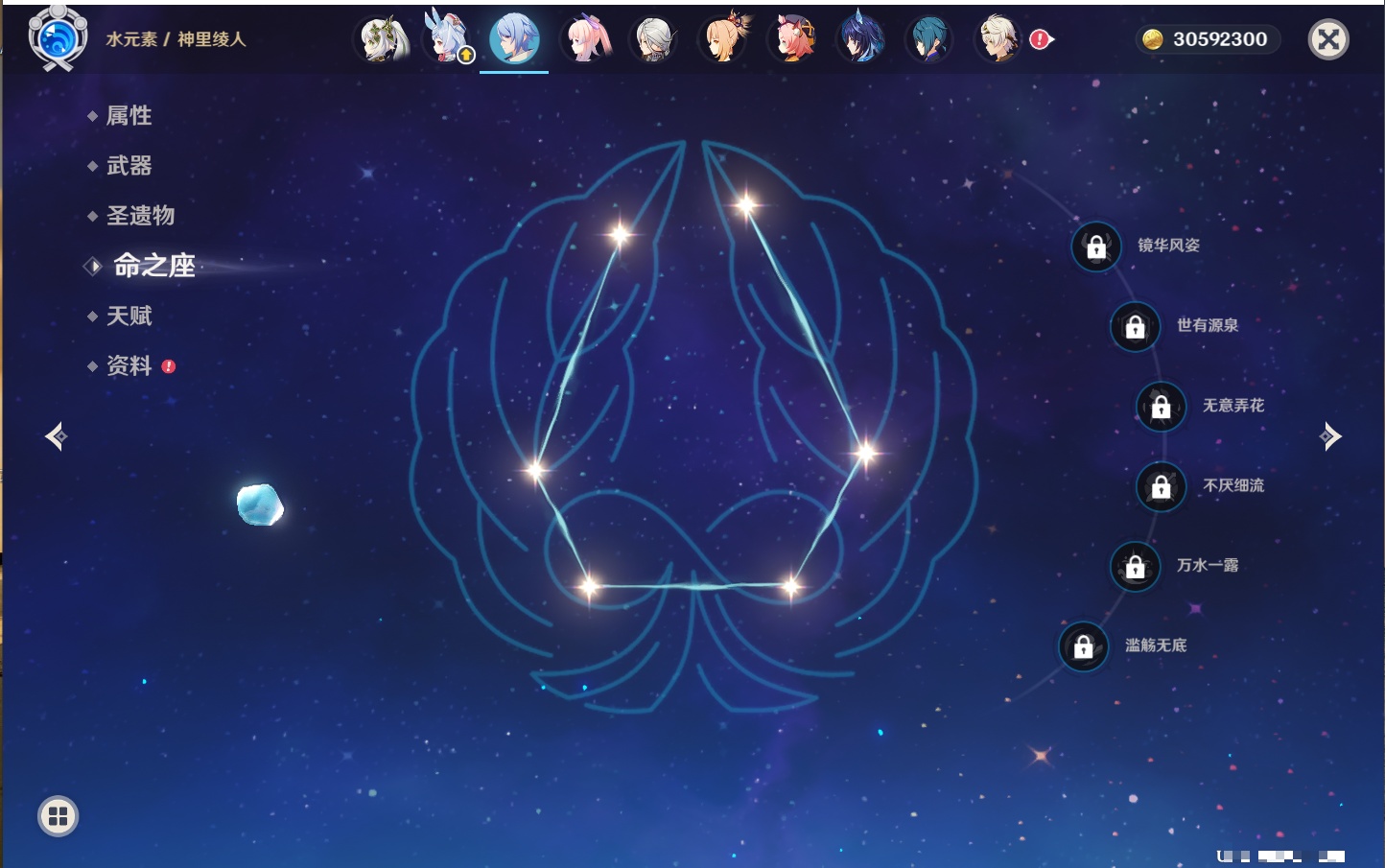Screen dimensions: 1385x868
Task: Select the grey-haired character avatar
Action: coord(654,39)
